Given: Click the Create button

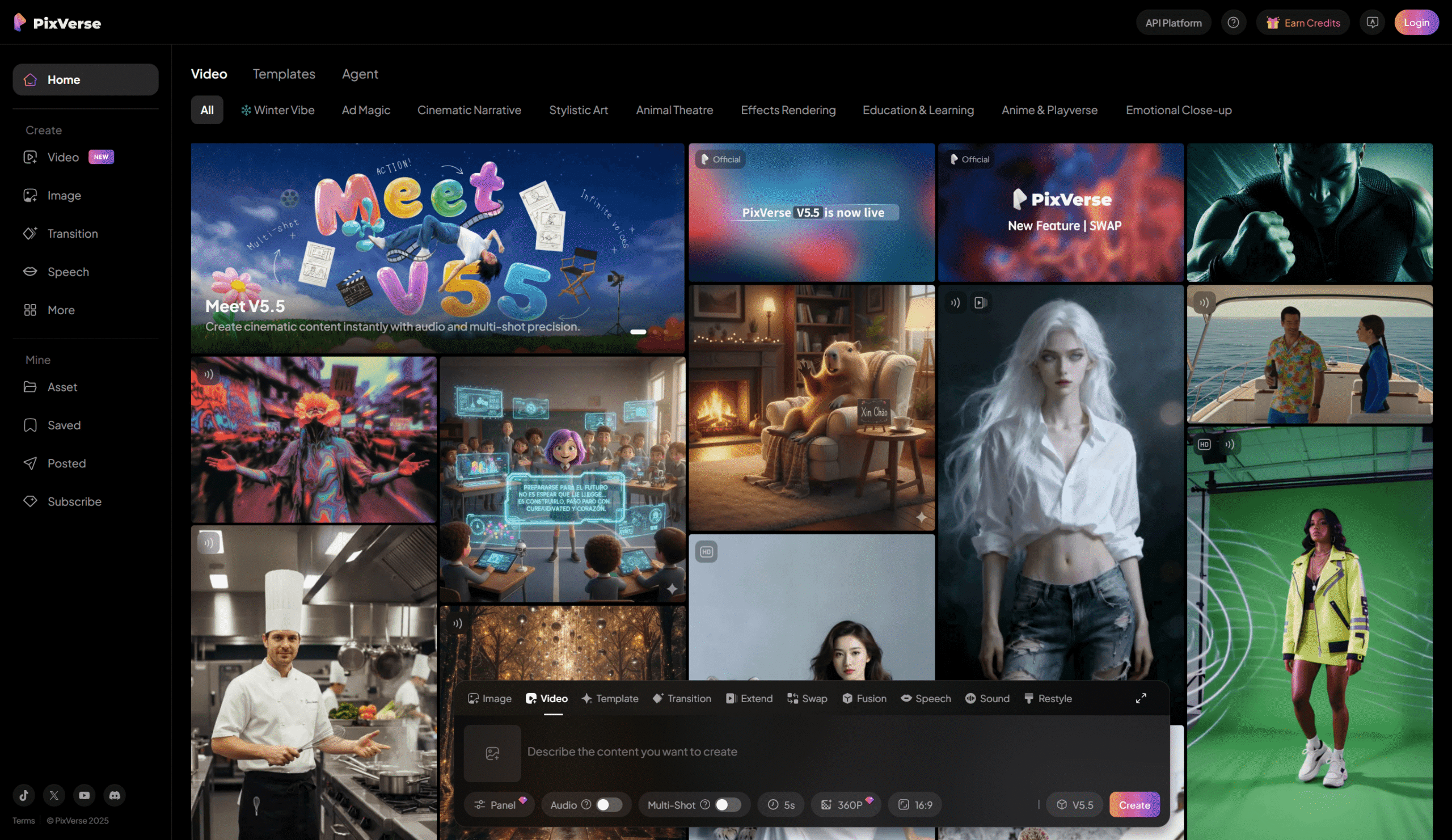Looking at the screenshot, I should coord(1134,805).
